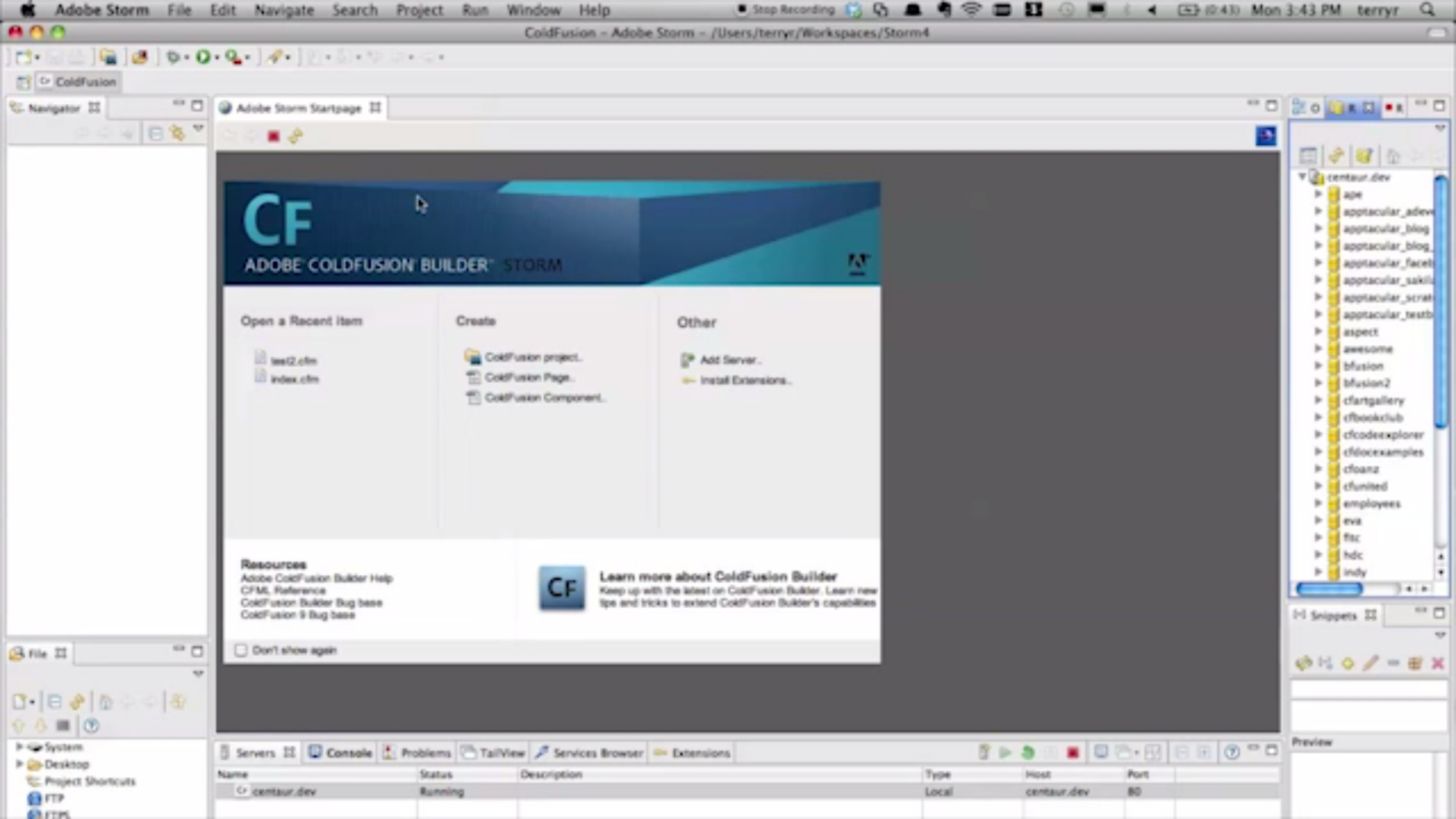Click the green Run toolbar button
This screenshot has height=819, width=1456.
point(202,57)
